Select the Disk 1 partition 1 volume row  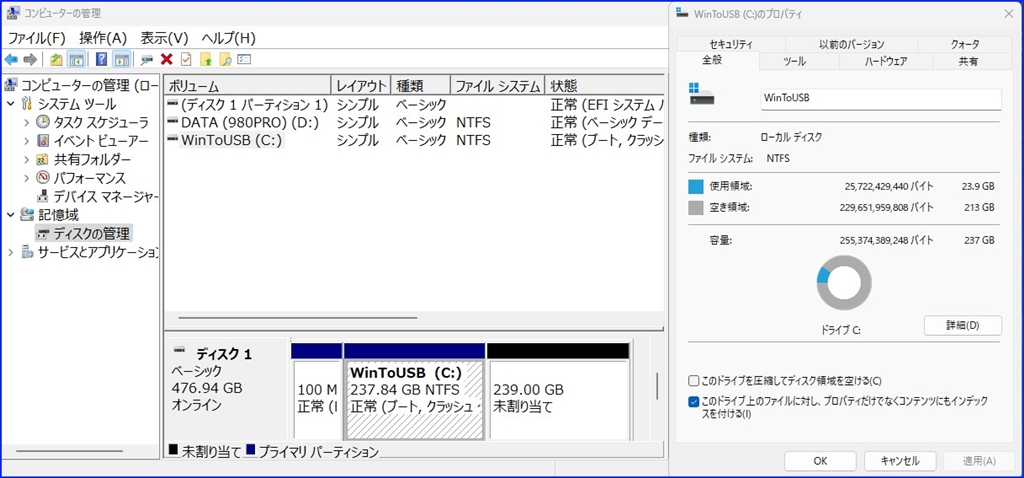click(414, 104)
